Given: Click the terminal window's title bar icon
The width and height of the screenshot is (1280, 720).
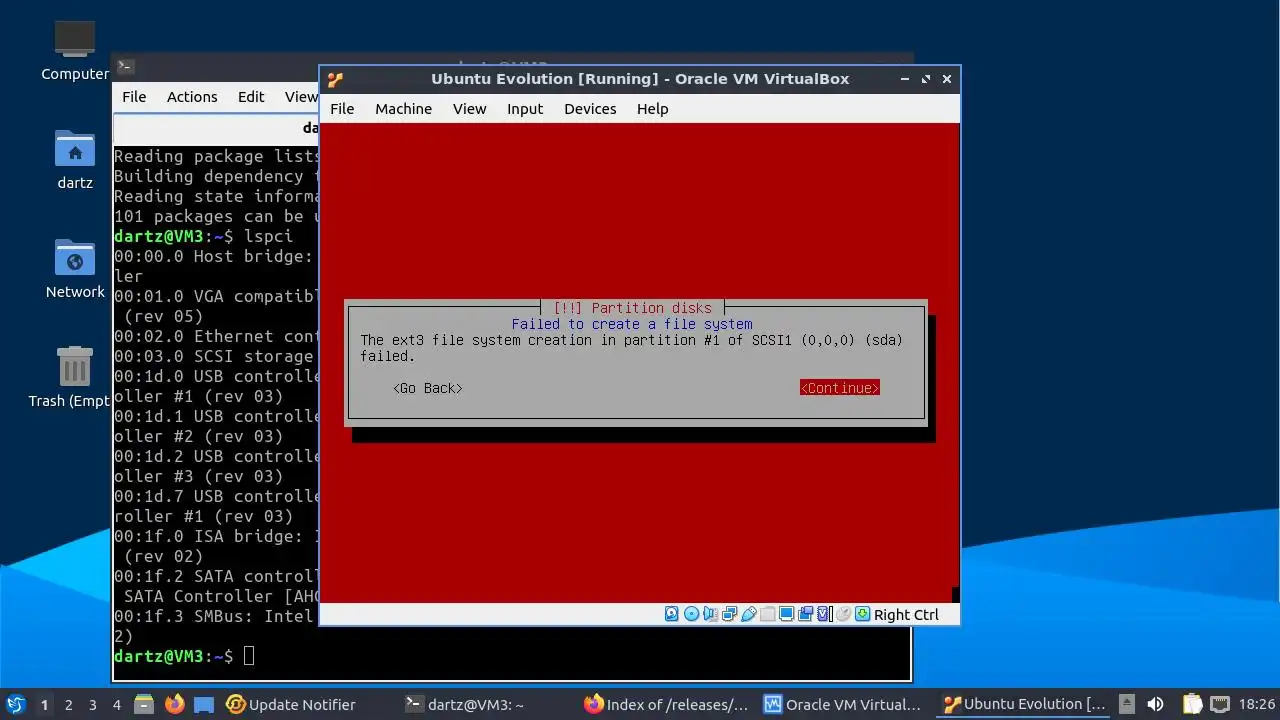Looking at the screenshot, I should [125, 67].
